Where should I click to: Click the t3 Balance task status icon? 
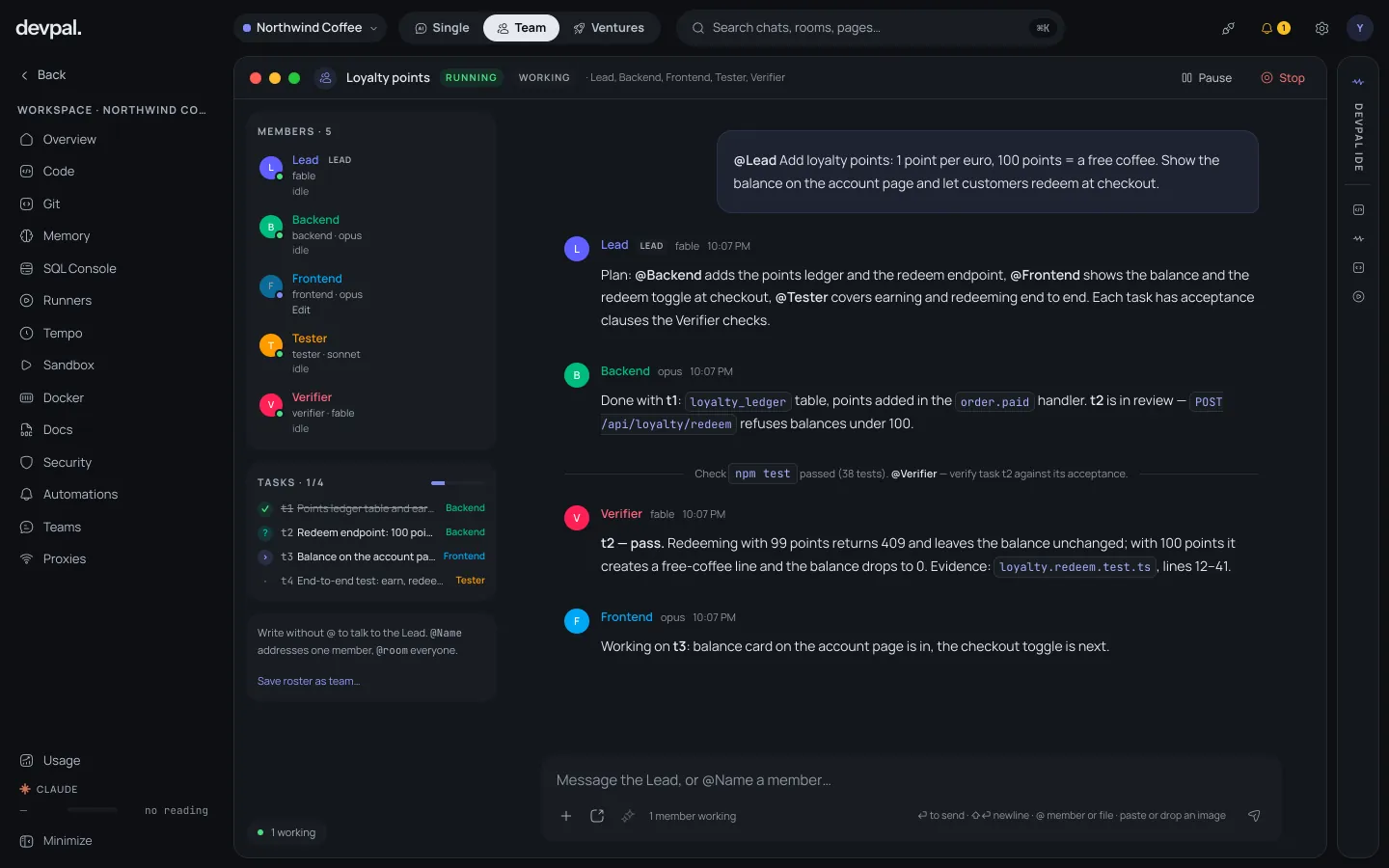(x=265, y=556)
